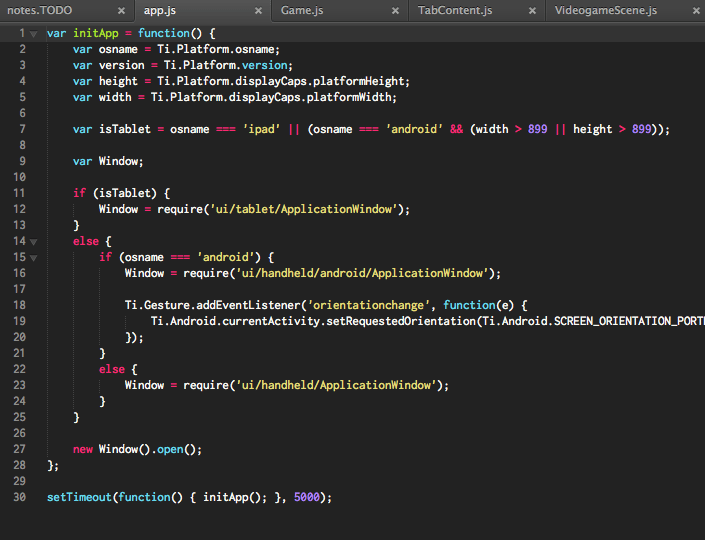Click 'platformWidth' on line 5
The width and height of the screenshot is (705, 540).
(x=349, y=97)
